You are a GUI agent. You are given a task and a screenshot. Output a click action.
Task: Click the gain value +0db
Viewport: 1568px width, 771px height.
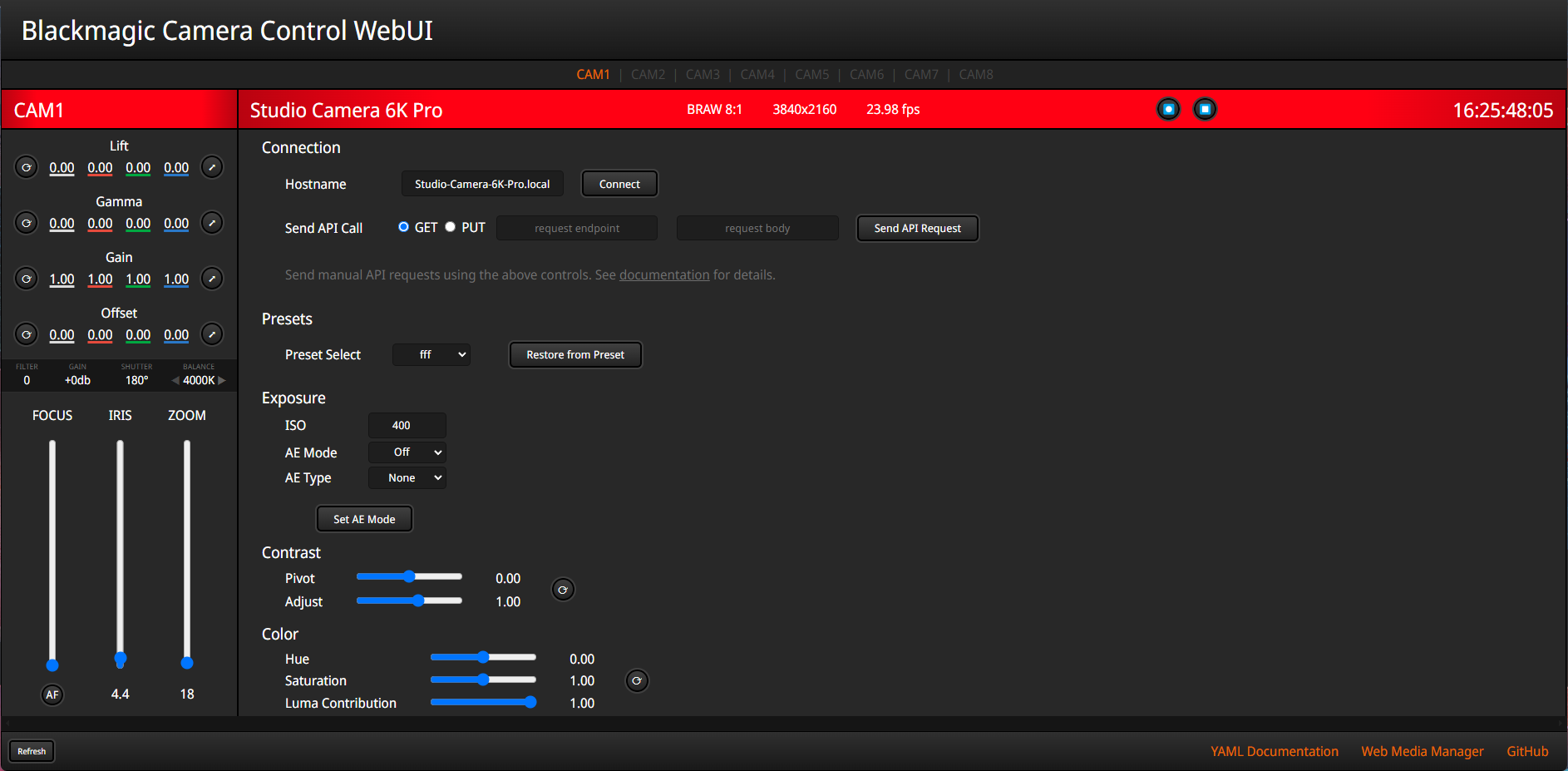(77, 380)
